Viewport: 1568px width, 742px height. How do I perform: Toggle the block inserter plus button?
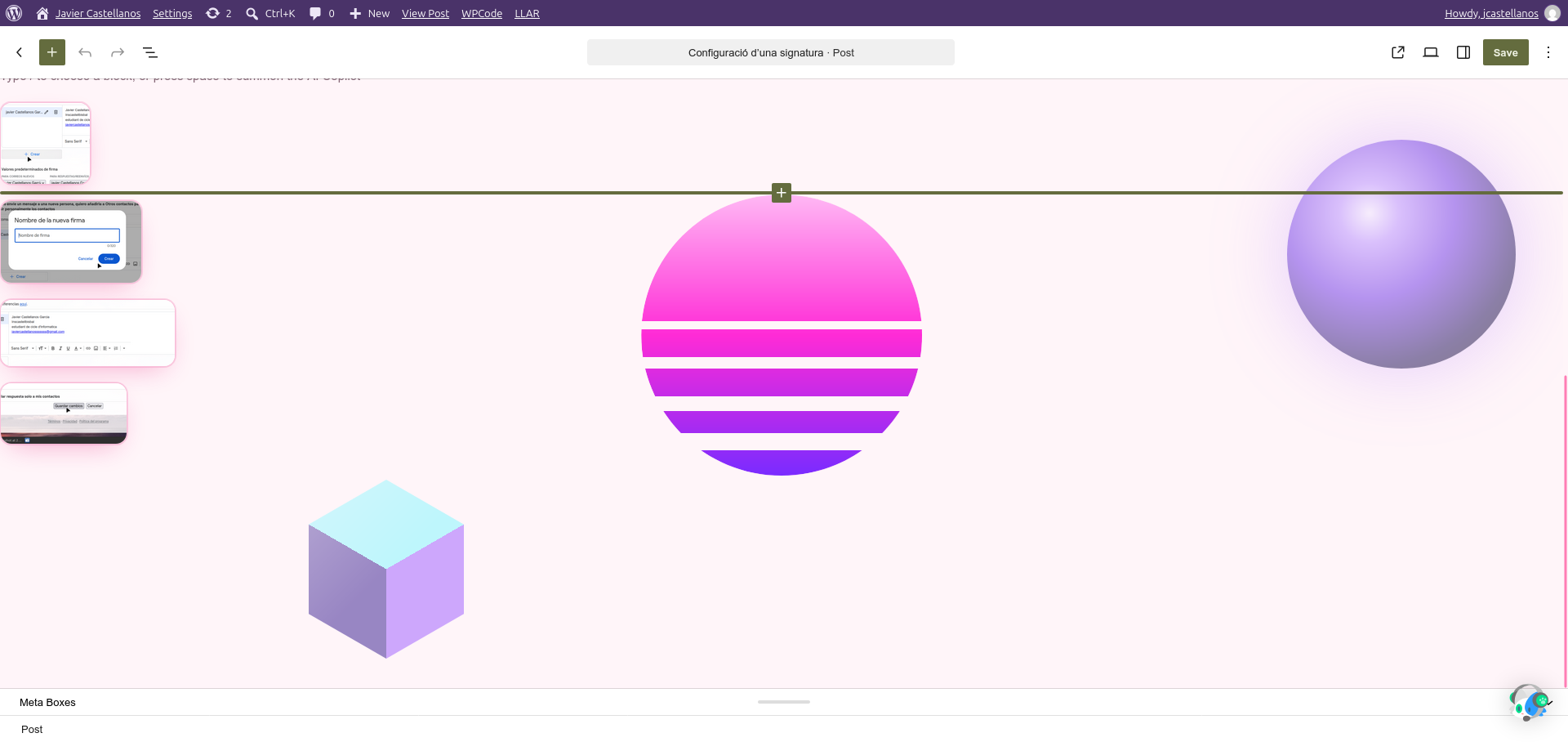coord(52,52)
